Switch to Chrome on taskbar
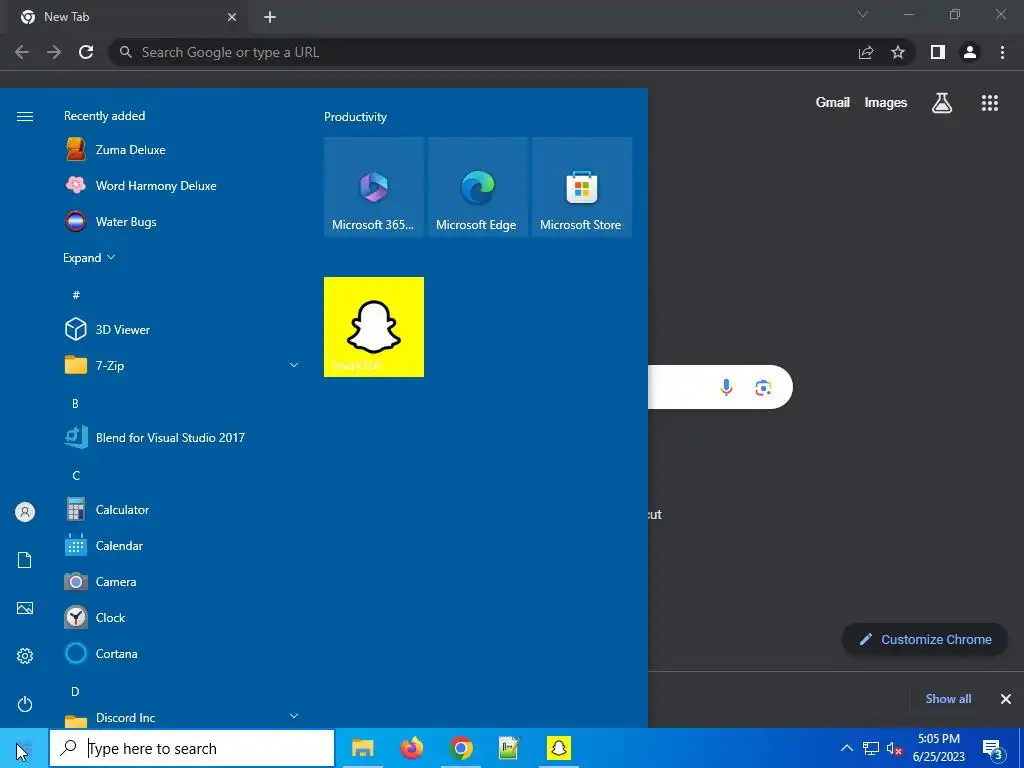This screenshot has height=768, width=1024. click(x=461, y=748)
